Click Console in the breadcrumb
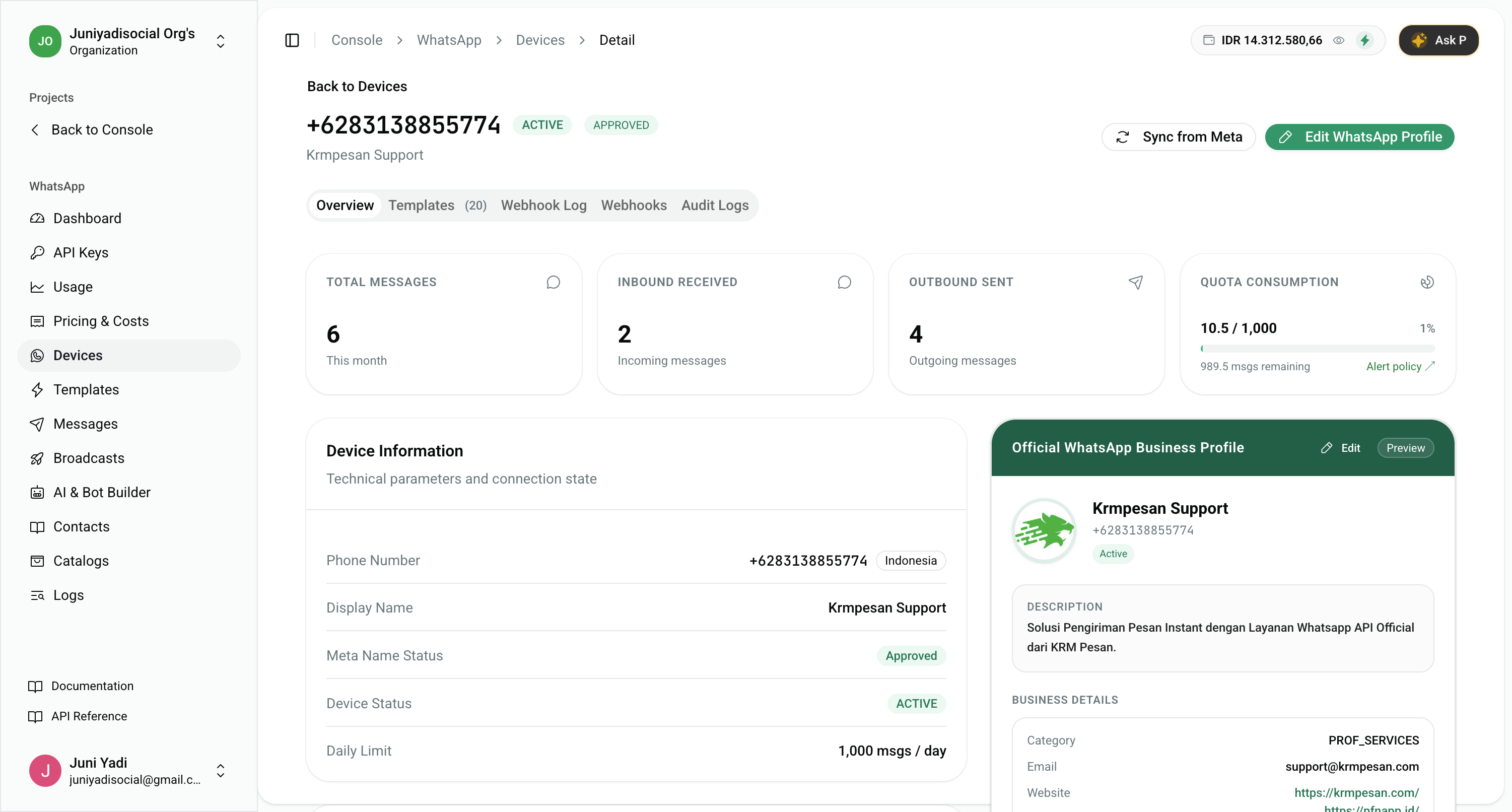1512x812 pixels. (x=356, y=40)
